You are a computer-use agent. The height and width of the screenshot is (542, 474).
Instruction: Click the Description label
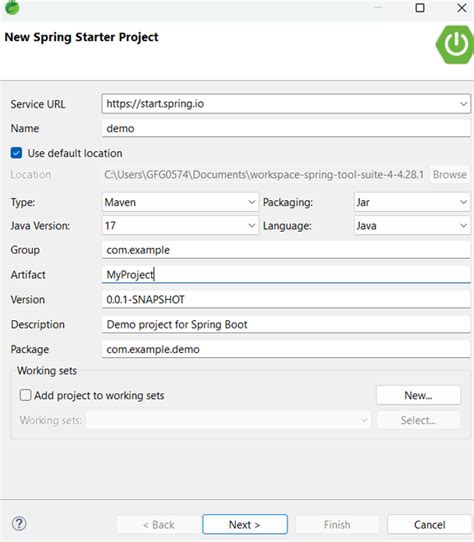[38, 324]
